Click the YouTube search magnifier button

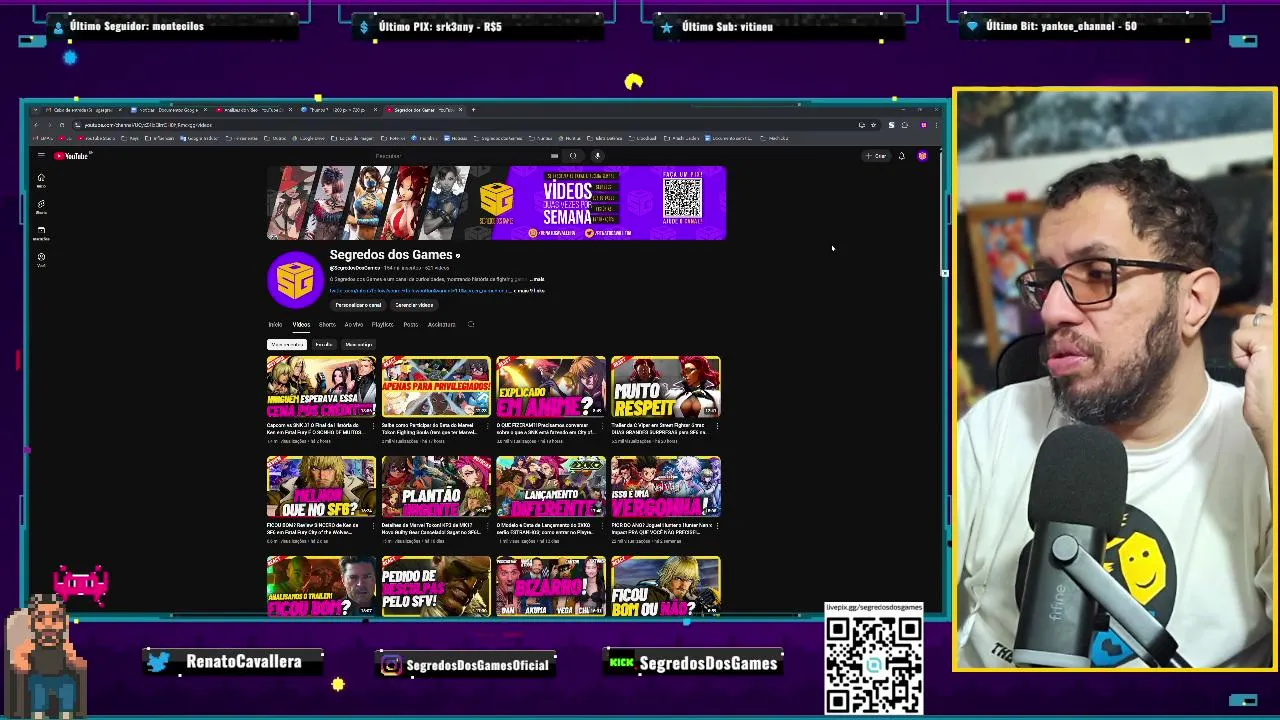pos(573,156)
